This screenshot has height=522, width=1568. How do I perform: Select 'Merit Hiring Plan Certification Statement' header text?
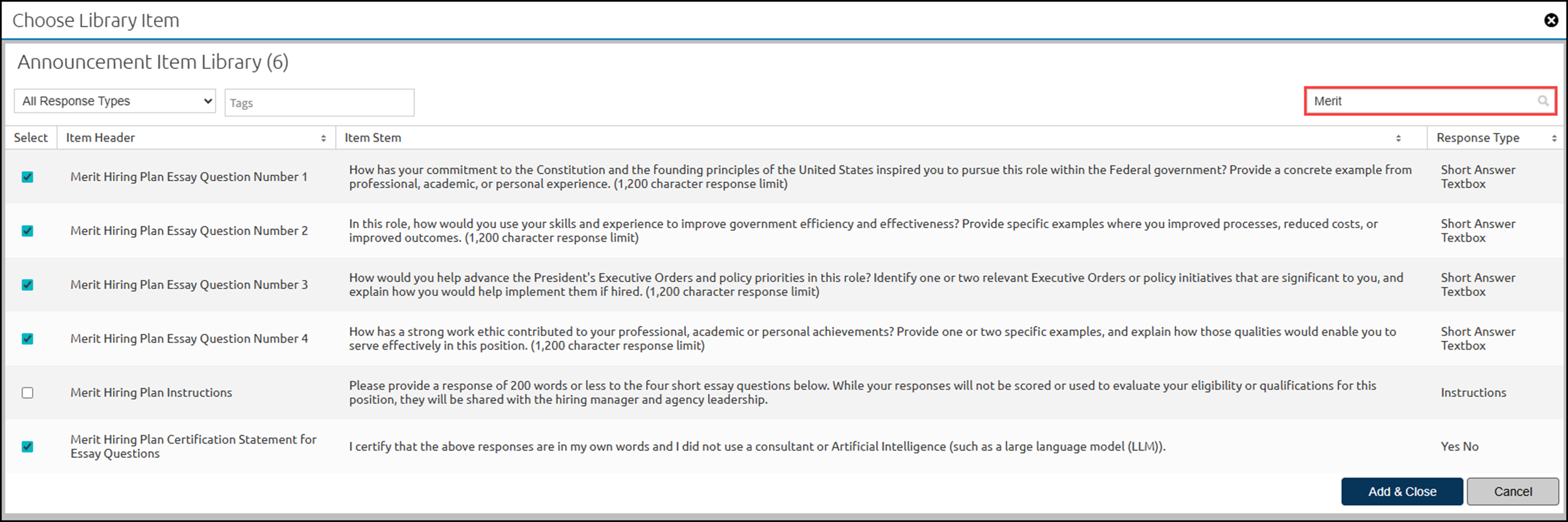point(193,446)
